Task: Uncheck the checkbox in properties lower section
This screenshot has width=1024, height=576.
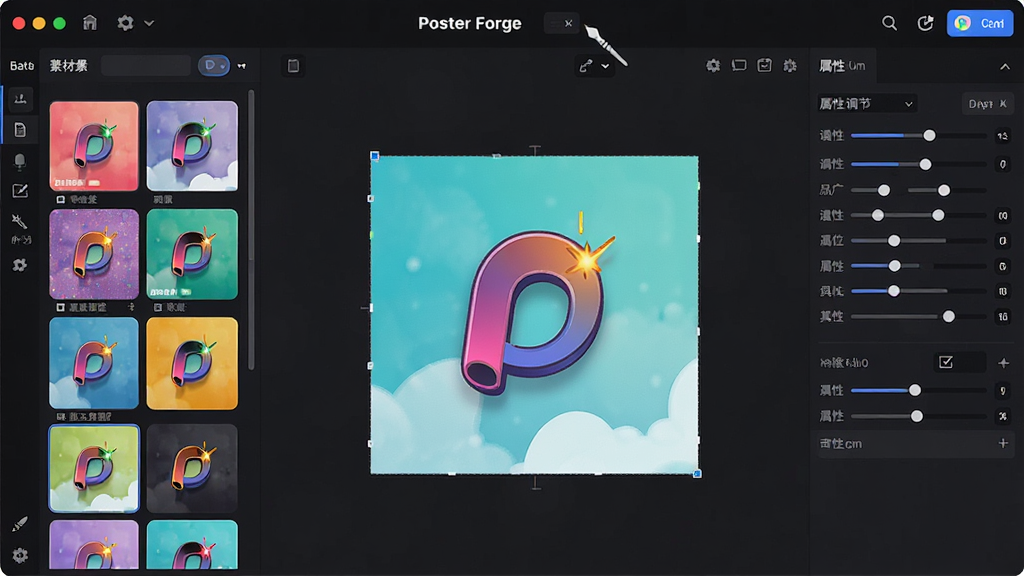Action: click(x=946, y=362)
